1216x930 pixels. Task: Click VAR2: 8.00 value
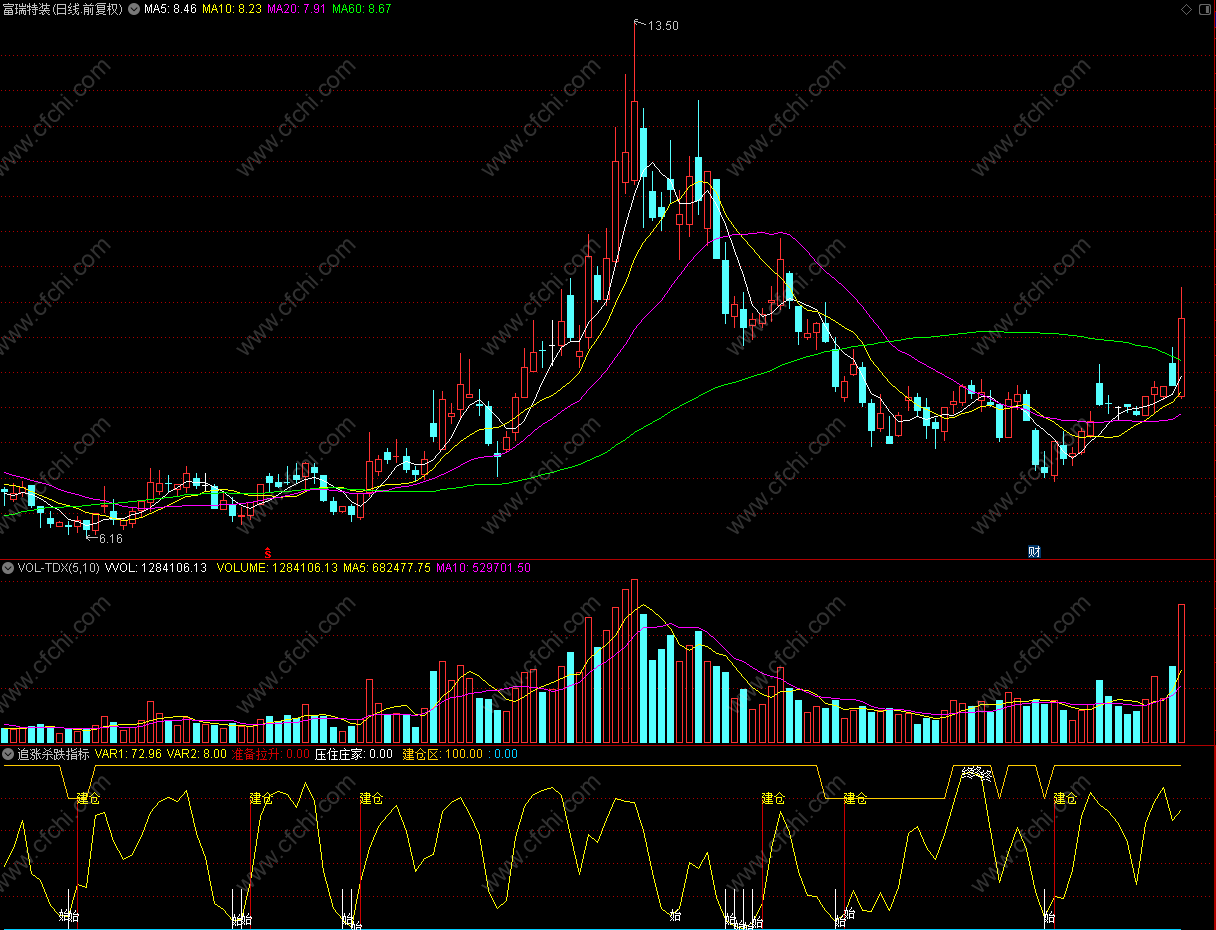pos(197,754)
